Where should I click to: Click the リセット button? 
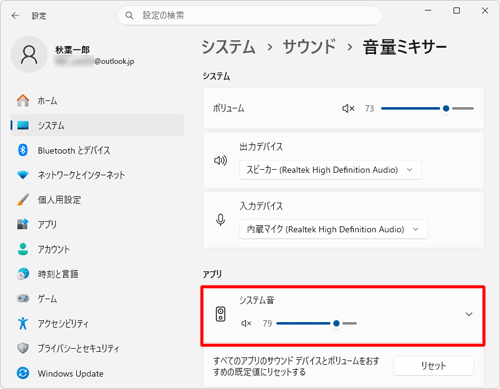(x=433, y=366)
